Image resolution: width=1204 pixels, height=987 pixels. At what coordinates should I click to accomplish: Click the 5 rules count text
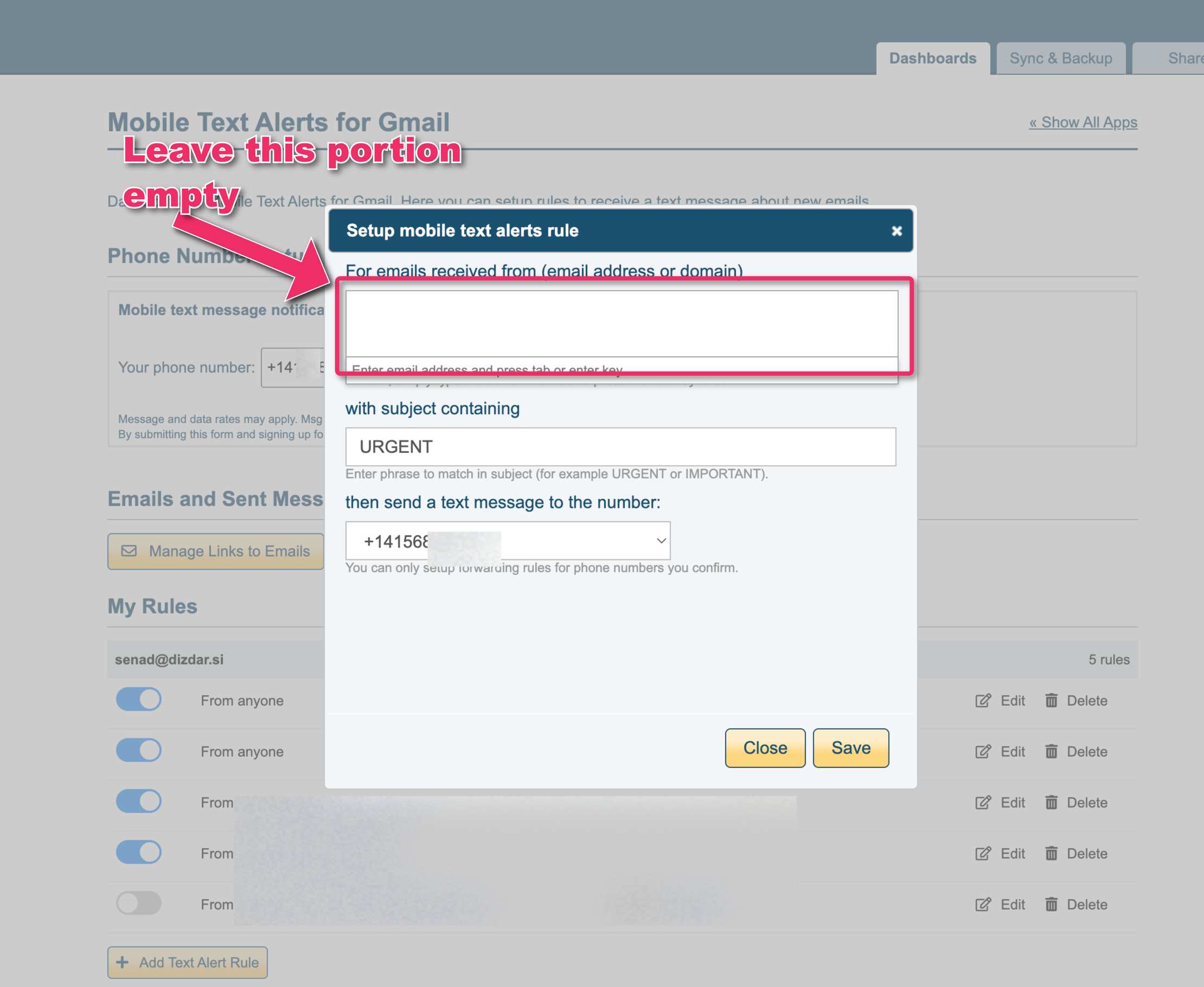(x=1109, y=659)
